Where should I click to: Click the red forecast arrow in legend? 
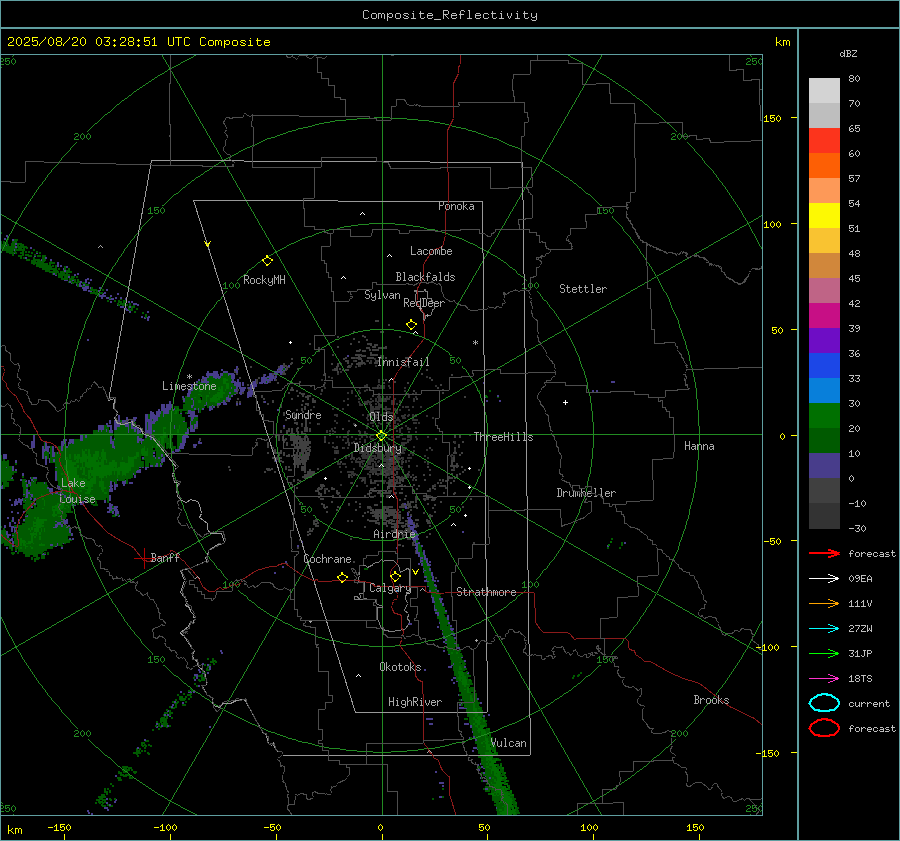click(x=824, y=553)
